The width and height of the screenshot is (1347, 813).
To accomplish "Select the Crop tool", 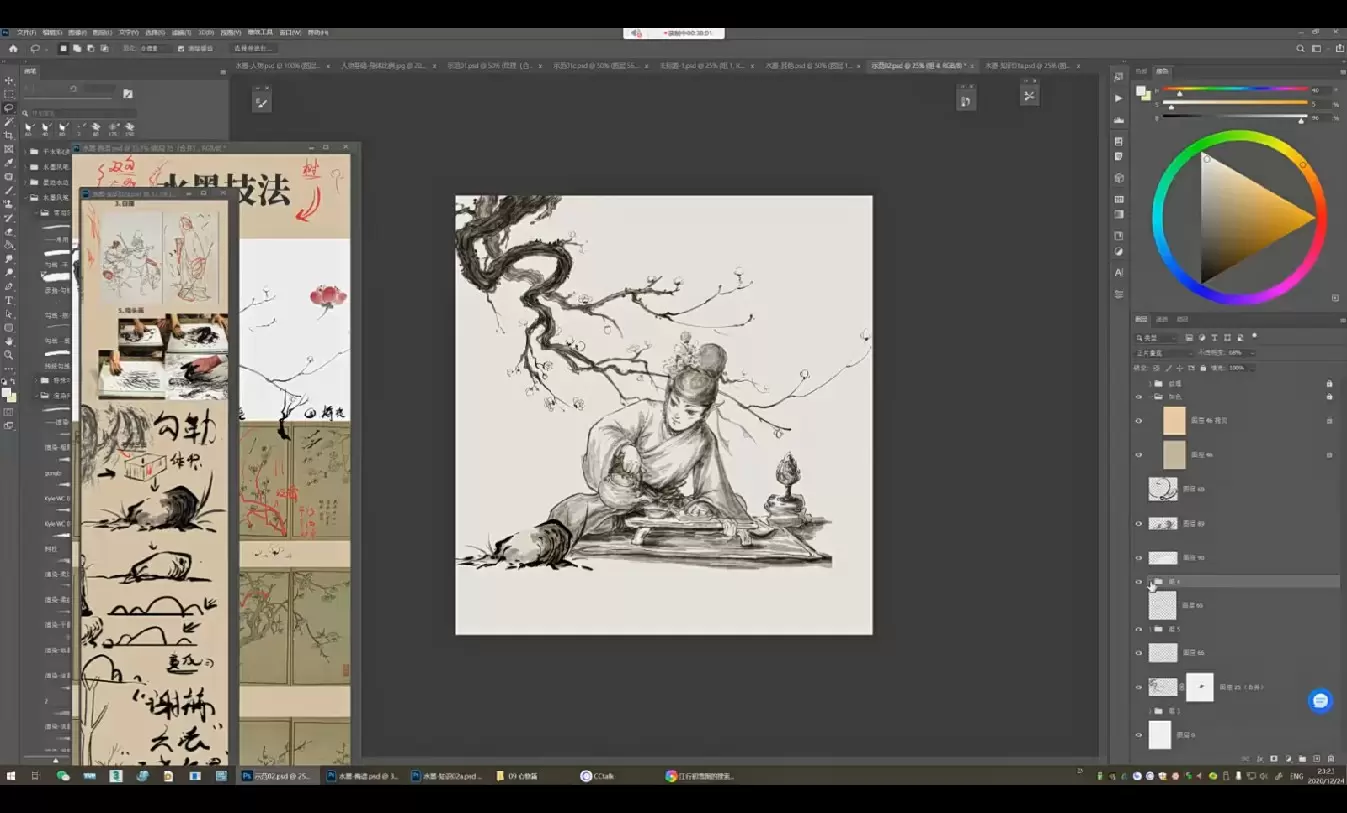I will click(x=9, y=135).
